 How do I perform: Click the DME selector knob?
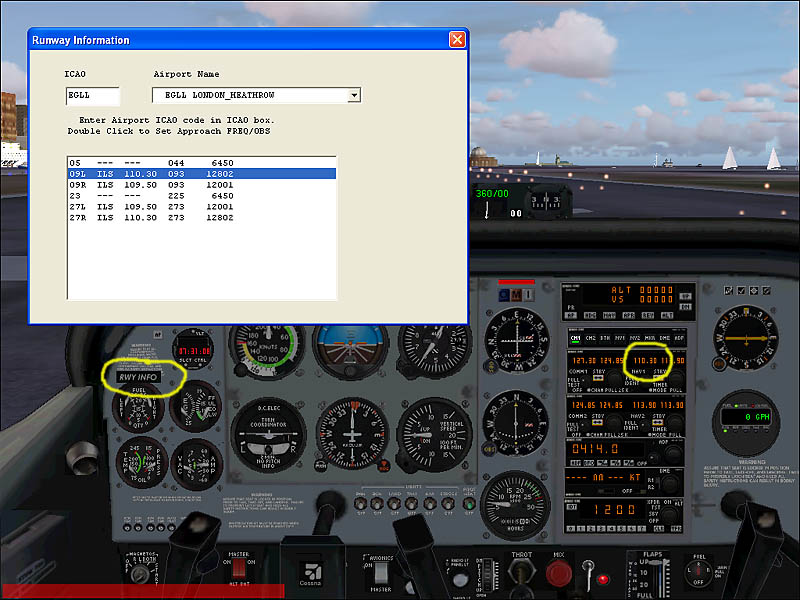[671, 483]
